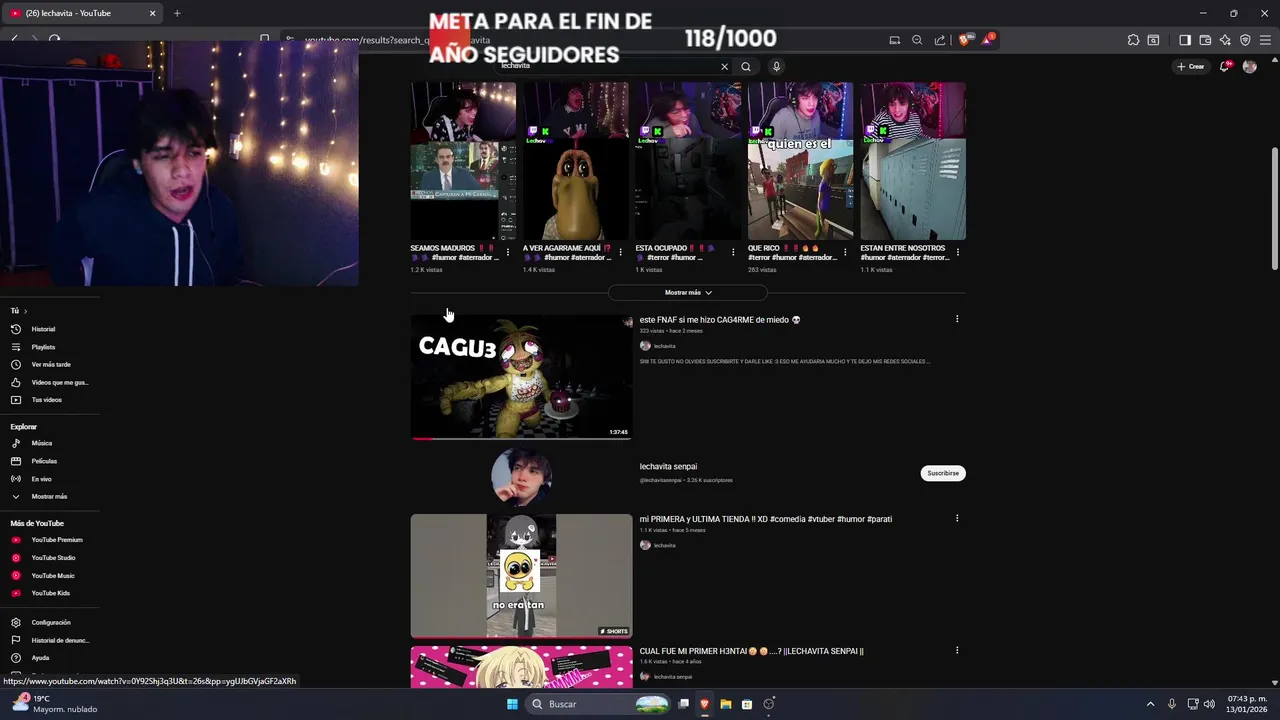
Task: Open options for PRIMERA y ULTIMA TIENDA
Action: tap(957, 518)
